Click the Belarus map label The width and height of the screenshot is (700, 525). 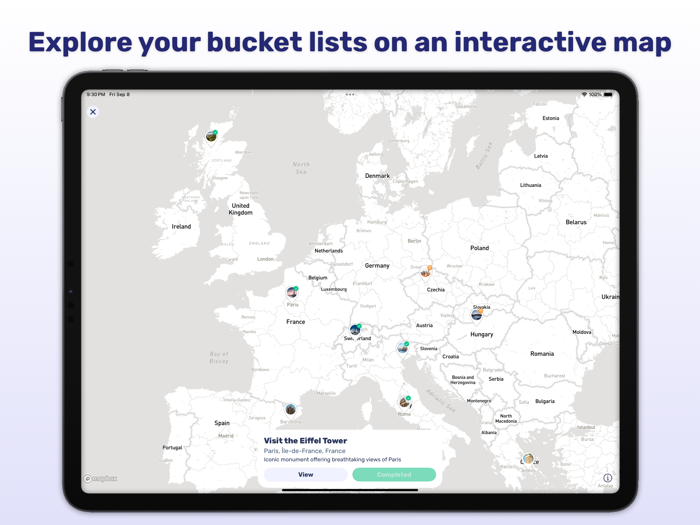[x=576, y=222]
